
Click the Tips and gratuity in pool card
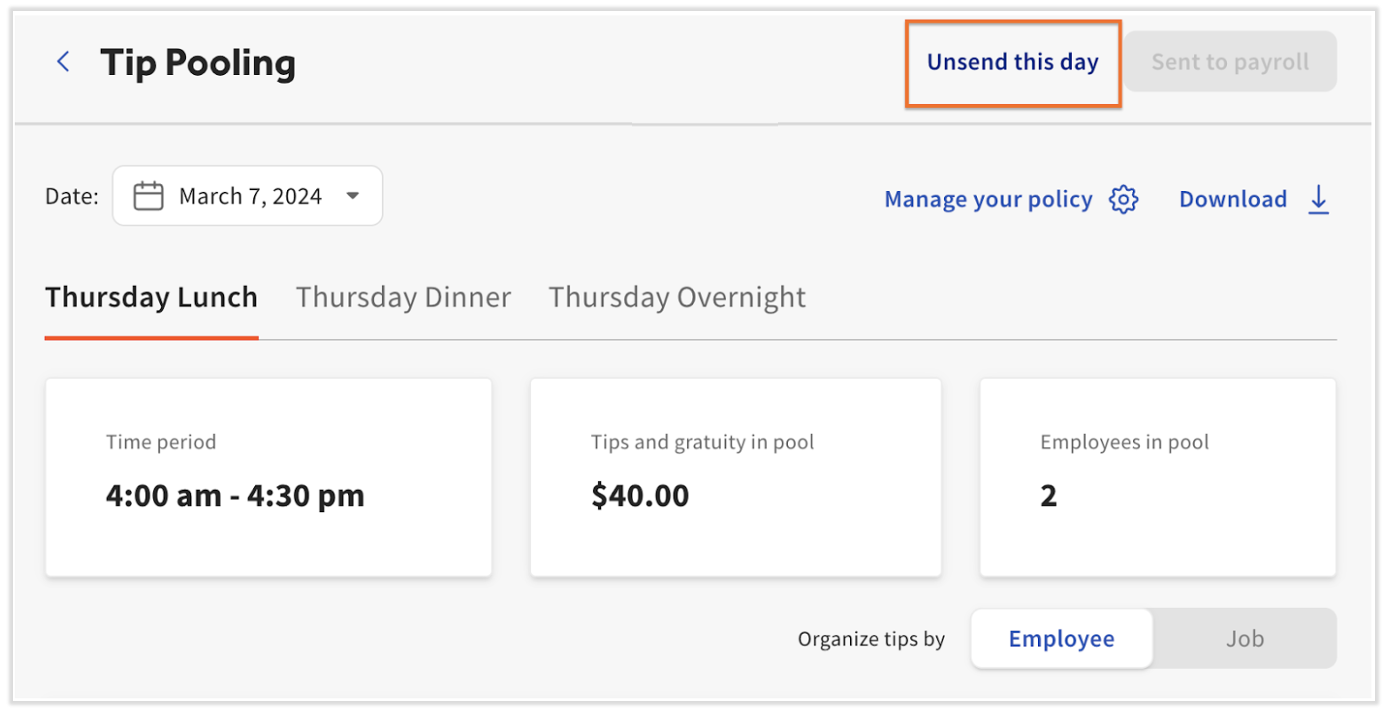[x=735, y=477]
